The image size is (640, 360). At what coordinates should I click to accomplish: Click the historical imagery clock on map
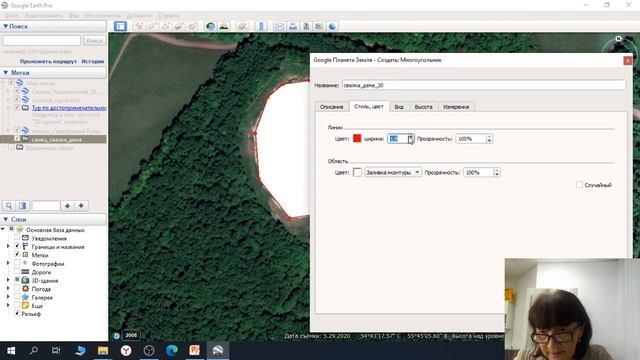pos(116,336)
